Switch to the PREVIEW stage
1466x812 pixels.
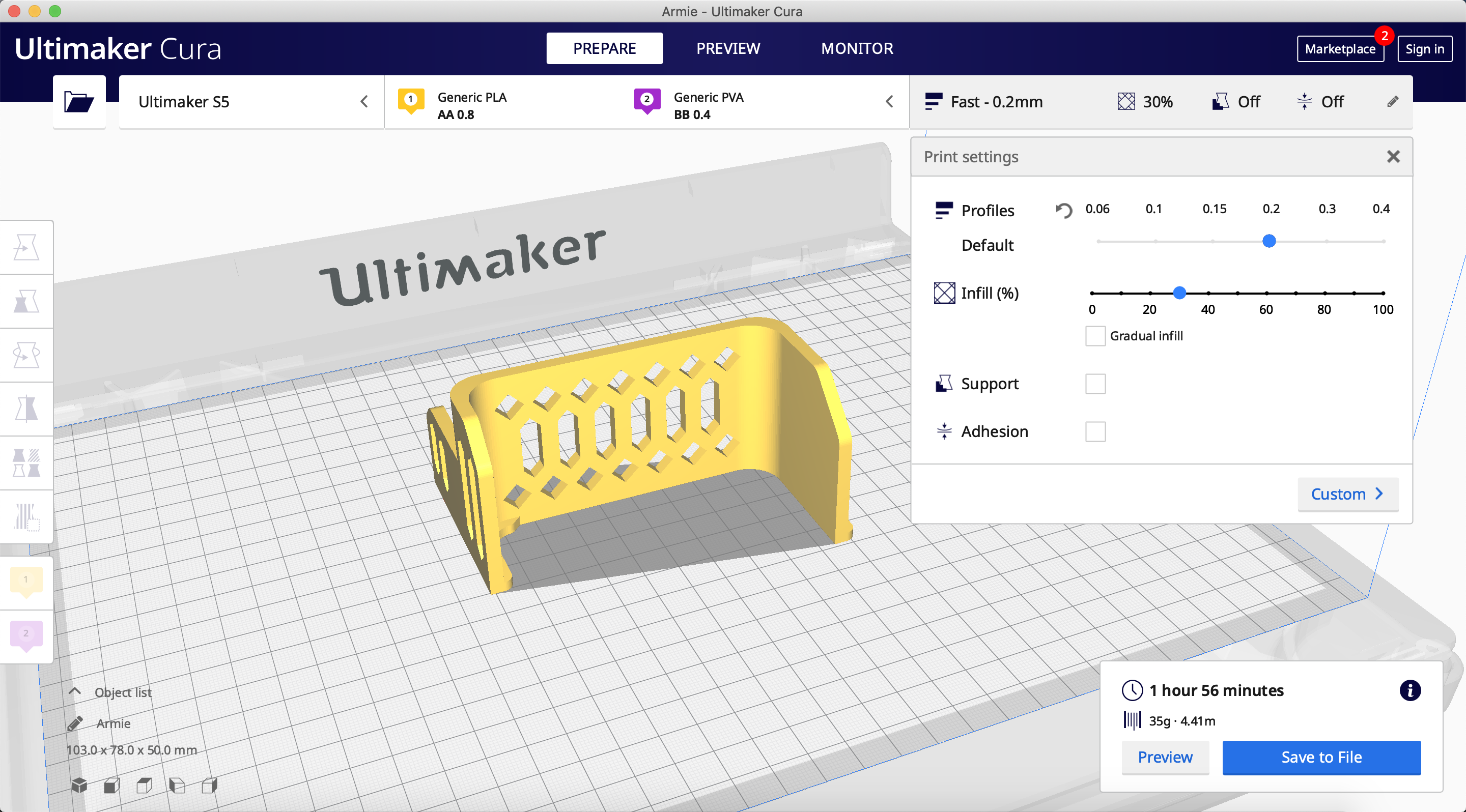tap(728, 48)
